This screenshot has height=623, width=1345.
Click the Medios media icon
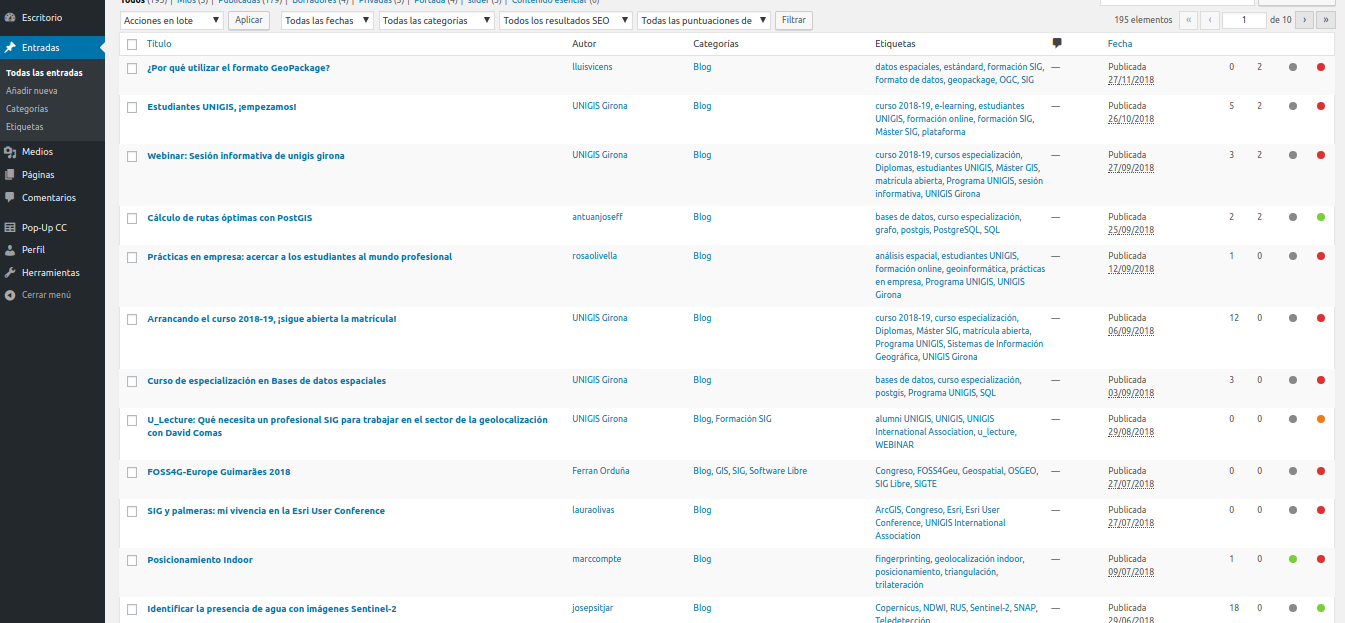point(10,152)
